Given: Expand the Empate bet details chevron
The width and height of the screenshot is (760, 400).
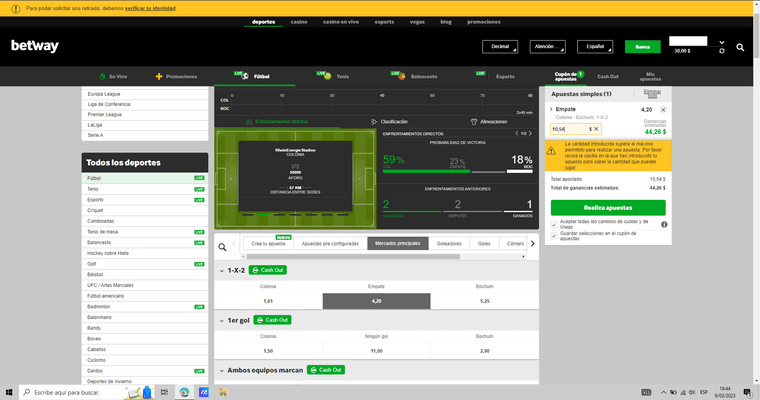Looking at the screenshot, I should point(551,109).
